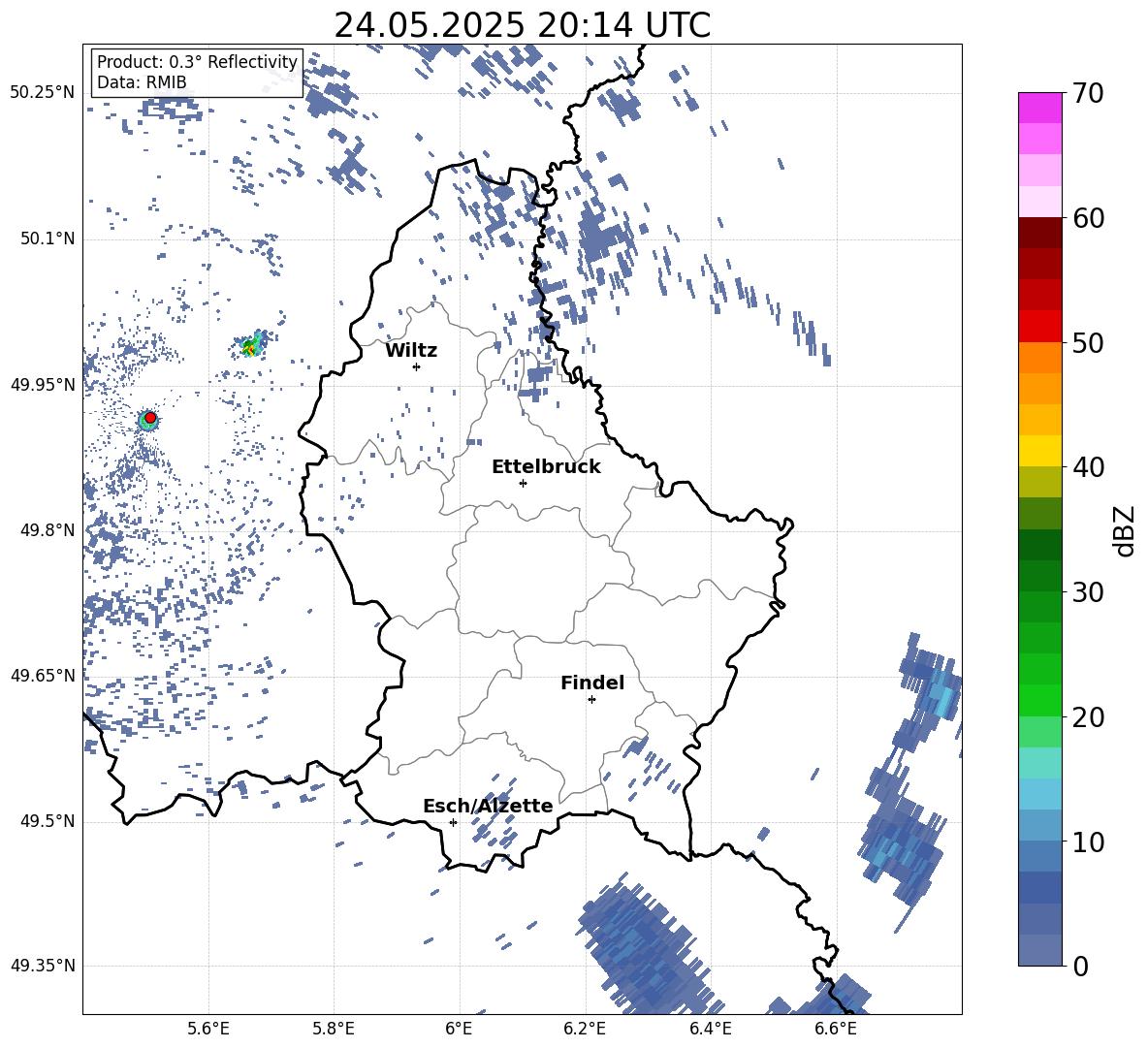Viewport: 1148px width, 1048px height.
Task: Click the small colored echo cell near 49.98°N
Action: tap(253, 345)
